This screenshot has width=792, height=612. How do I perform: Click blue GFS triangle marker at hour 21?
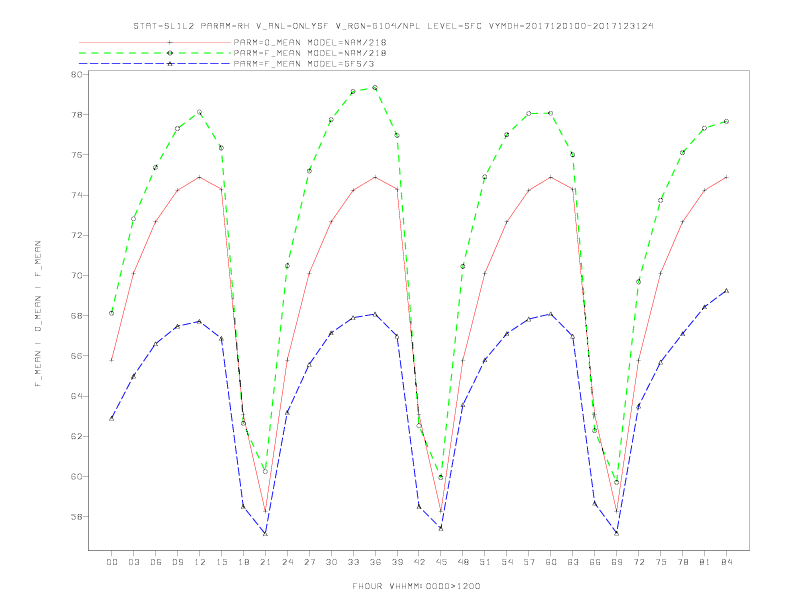pos(265,533)
